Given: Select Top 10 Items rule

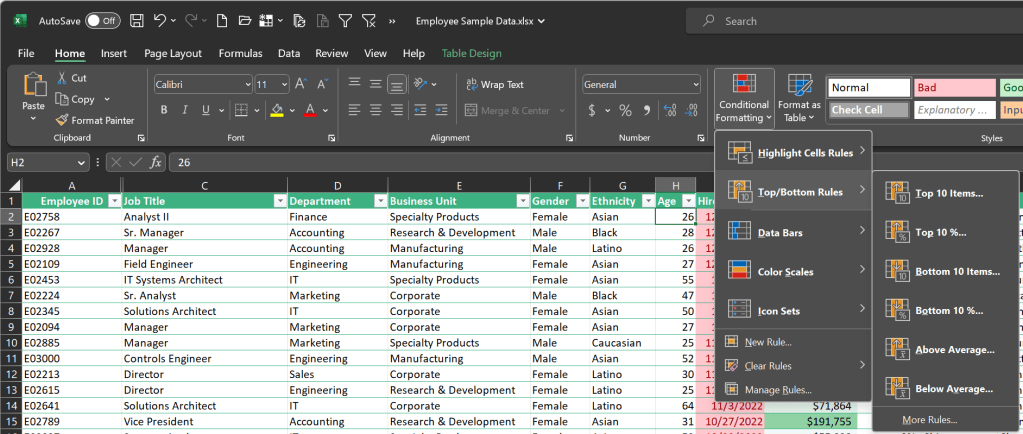Looking at the screenshot, I should coord(948,193).
